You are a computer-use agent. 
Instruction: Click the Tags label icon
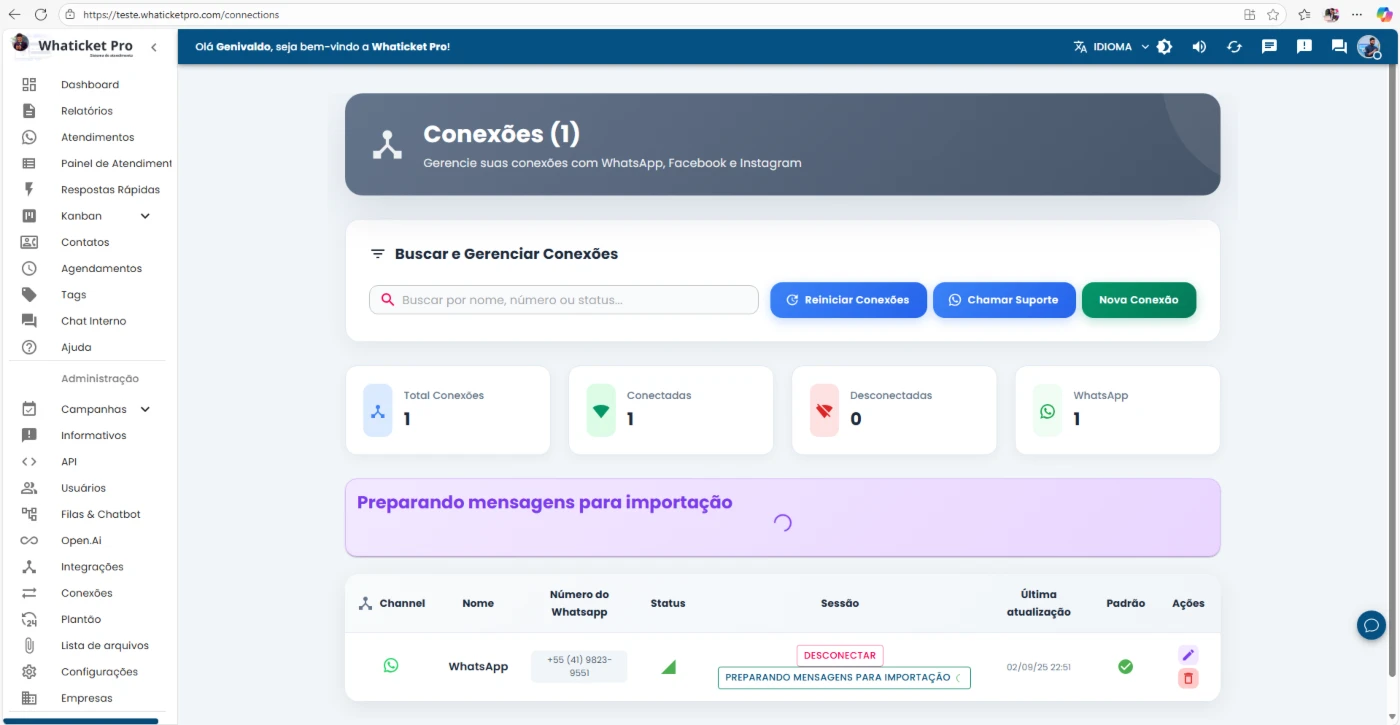point(29,295)
